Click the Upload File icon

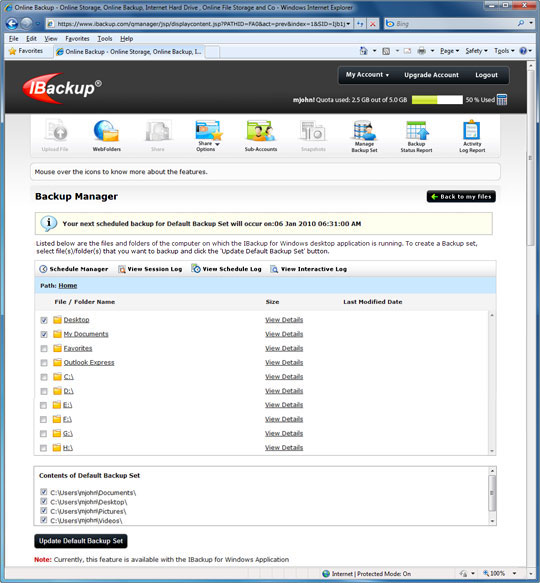point(55,135)
